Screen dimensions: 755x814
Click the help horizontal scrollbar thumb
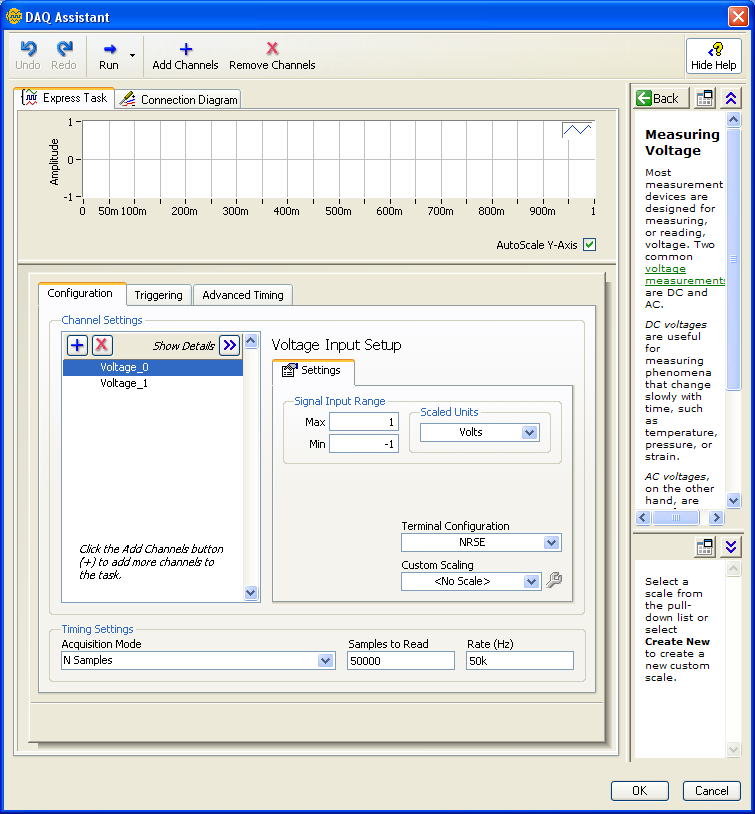click(676, 517)
